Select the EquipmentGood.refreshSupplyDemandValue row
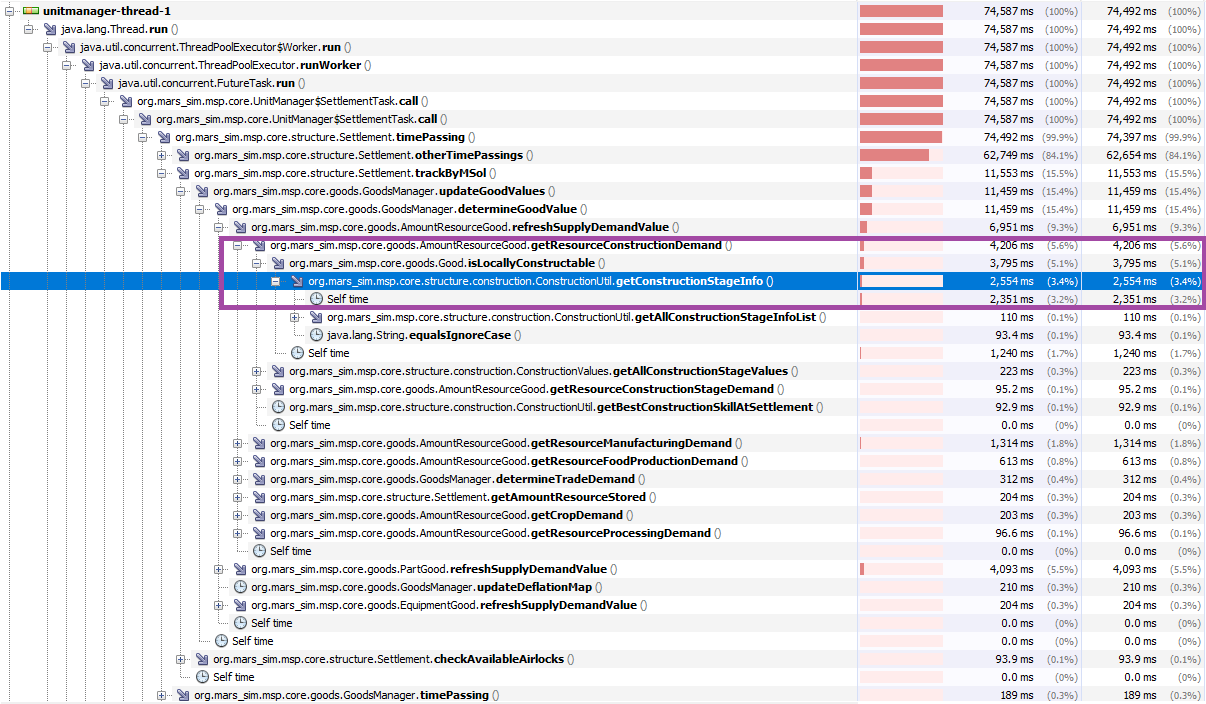This screenshot has width=1206, height=704. pos(447,605)
